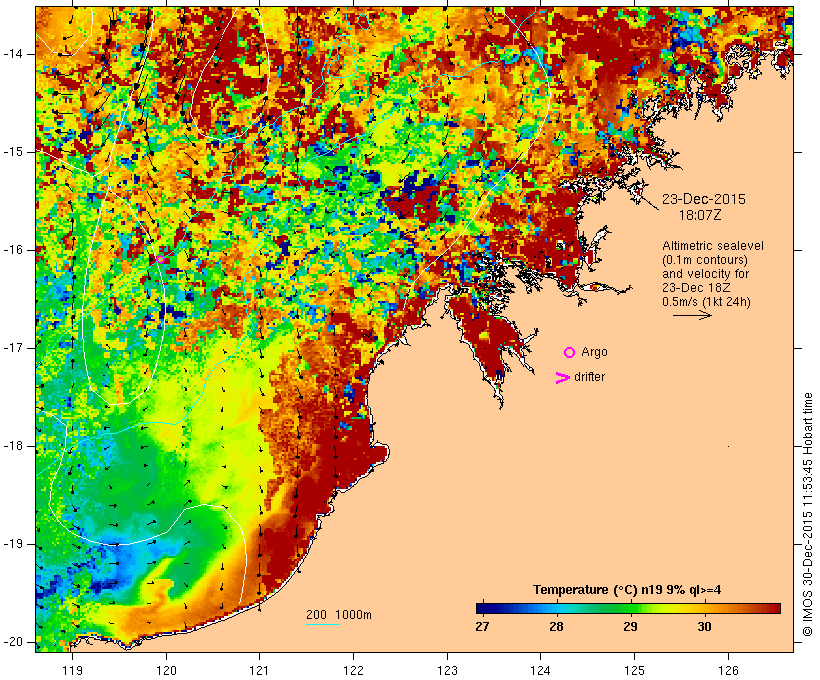Click the longitude label '126'
This screenshot has height=680, width=820.
point(728,670)
